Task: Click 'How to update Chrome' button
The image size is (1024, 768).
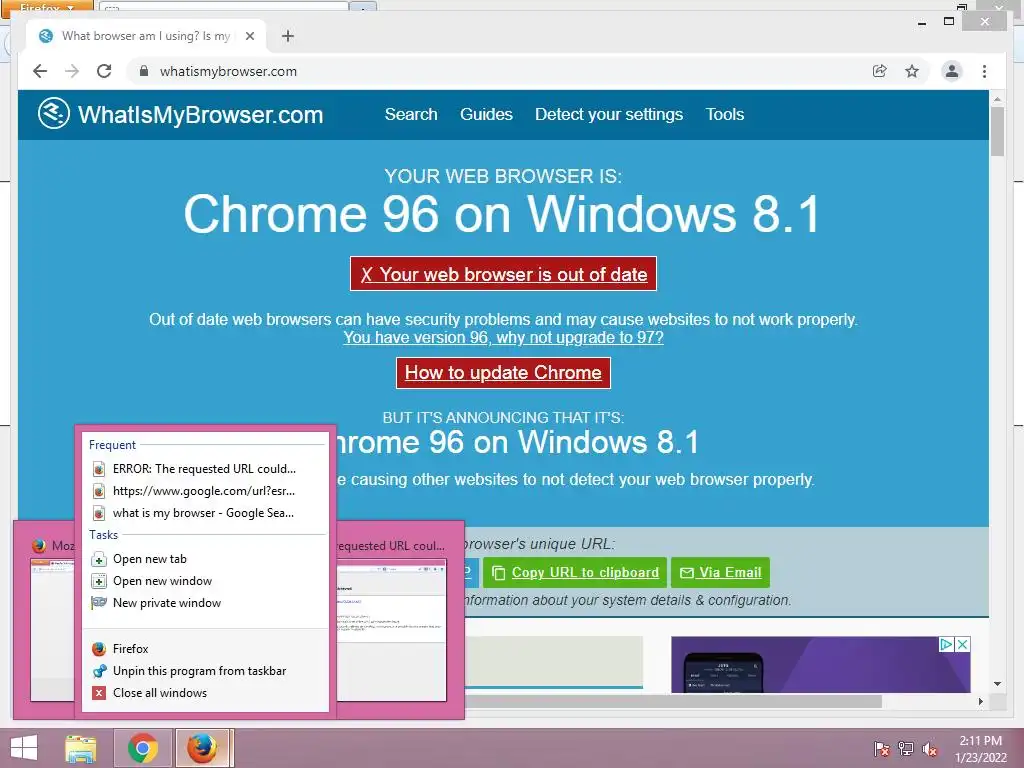Action: click(x=503, y=372)
